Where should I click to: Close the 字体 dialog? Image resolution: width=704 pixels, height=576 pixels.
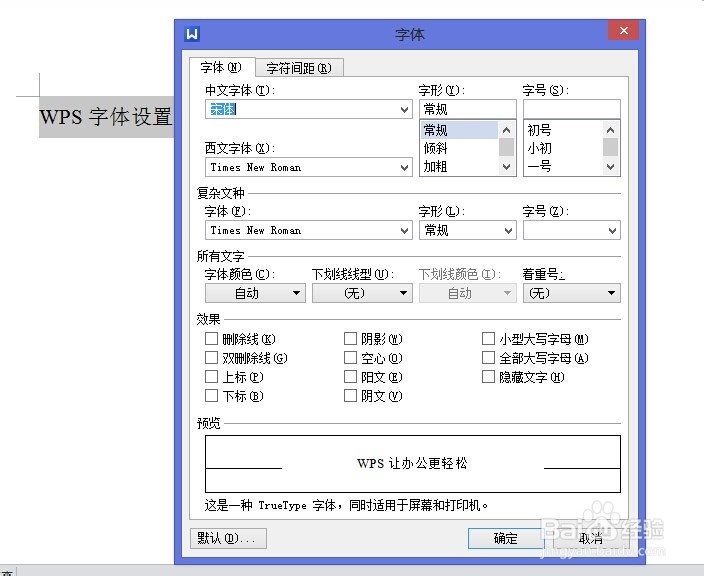pos(624,31)
